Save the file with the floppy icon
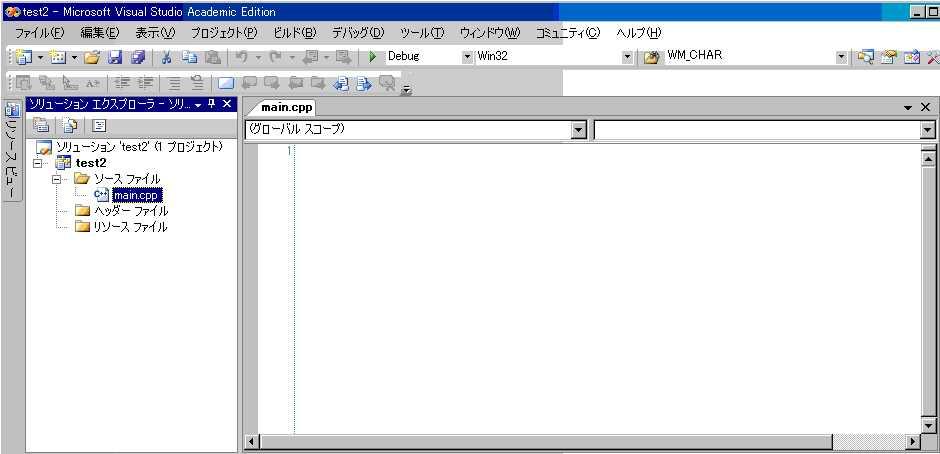 click(115, 57)
